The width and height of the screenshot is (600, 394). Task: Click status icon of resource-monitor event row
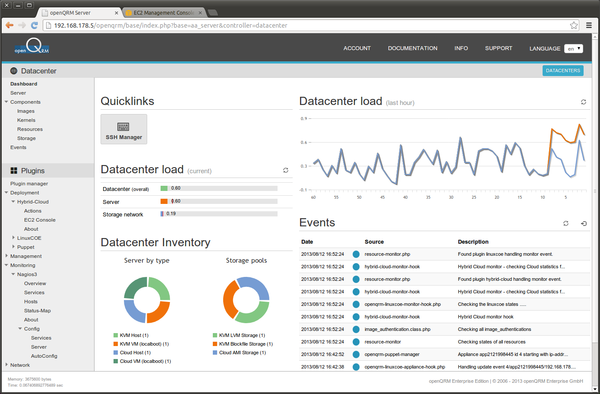(356, 342)
